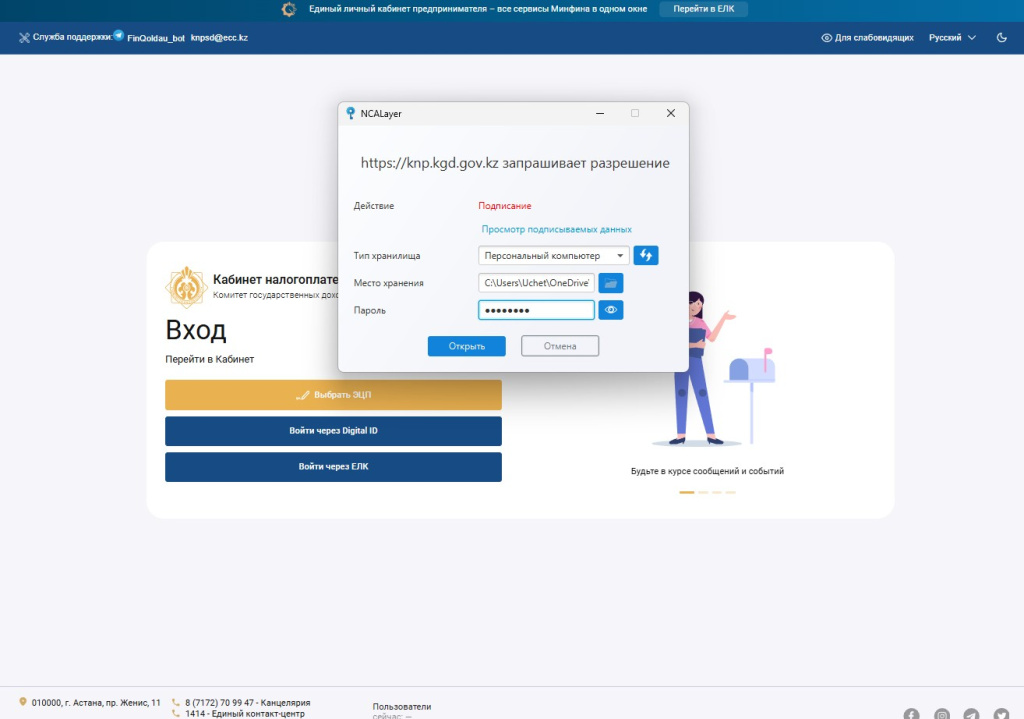Open the Telegram social icon in the footer

tap(972, 715)
